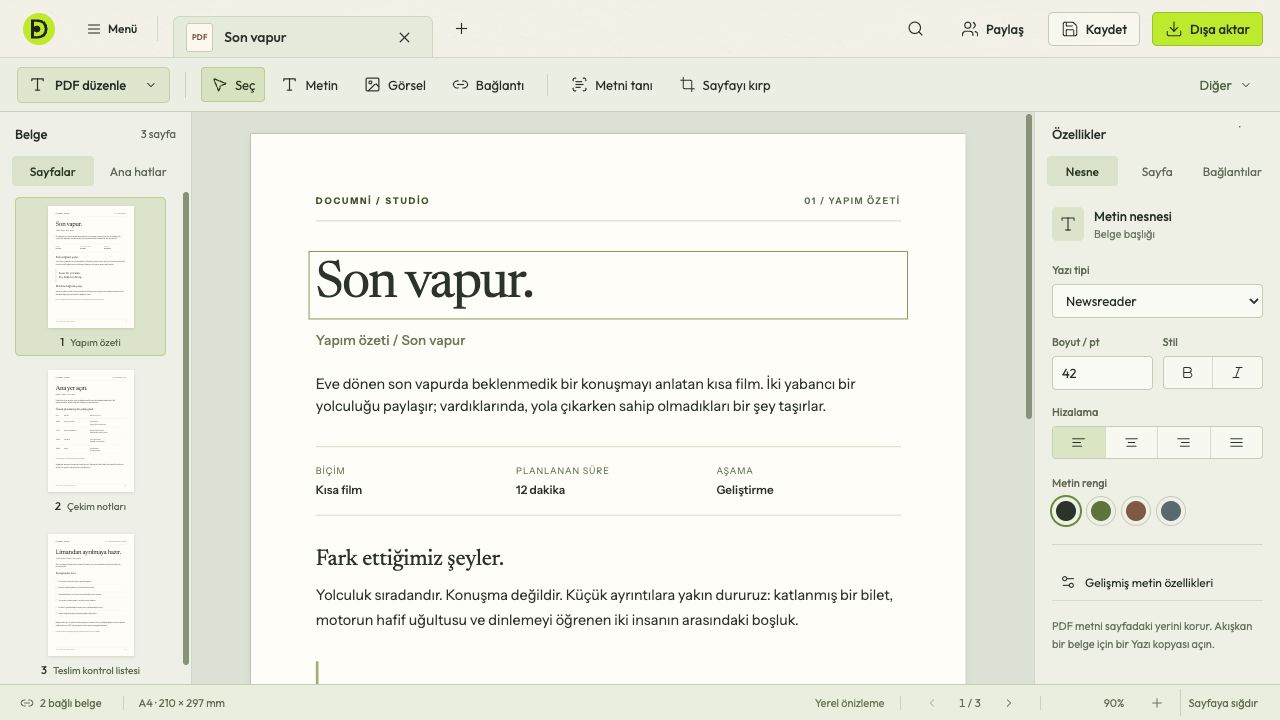Add a new tab with plus icon
The width and height of the screenshot is (1280, 720).
coord(461,29)
